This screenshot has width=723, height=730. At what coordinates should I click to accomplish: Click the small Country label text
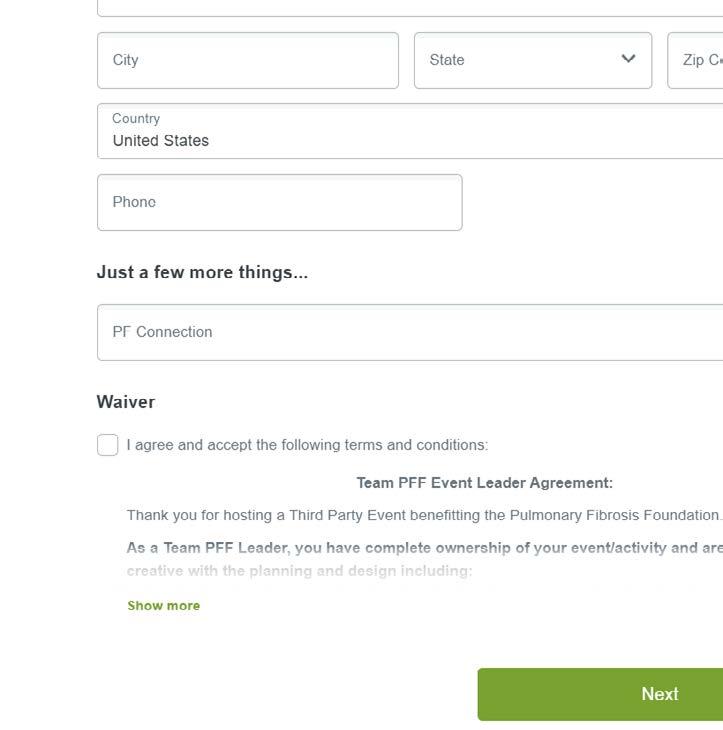(136, 118)
